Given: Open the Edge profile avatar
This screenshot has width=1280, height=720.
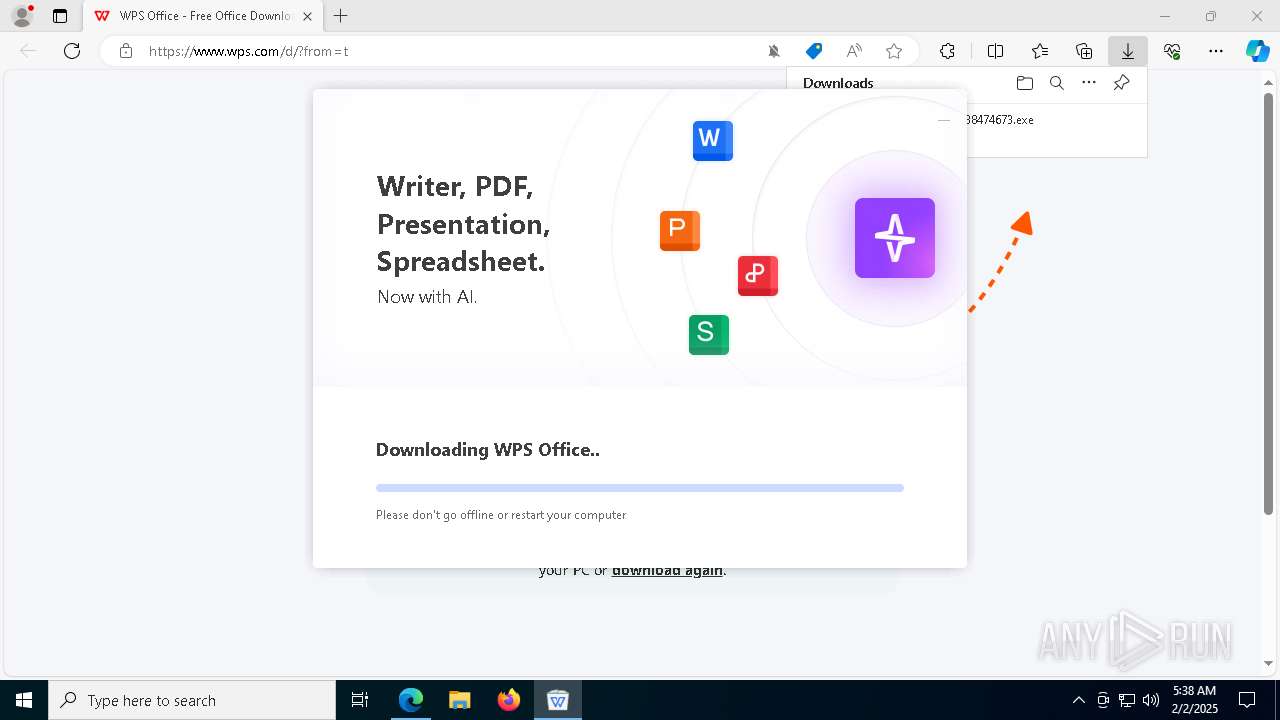Looking at the screenshot, I should 21,16.
